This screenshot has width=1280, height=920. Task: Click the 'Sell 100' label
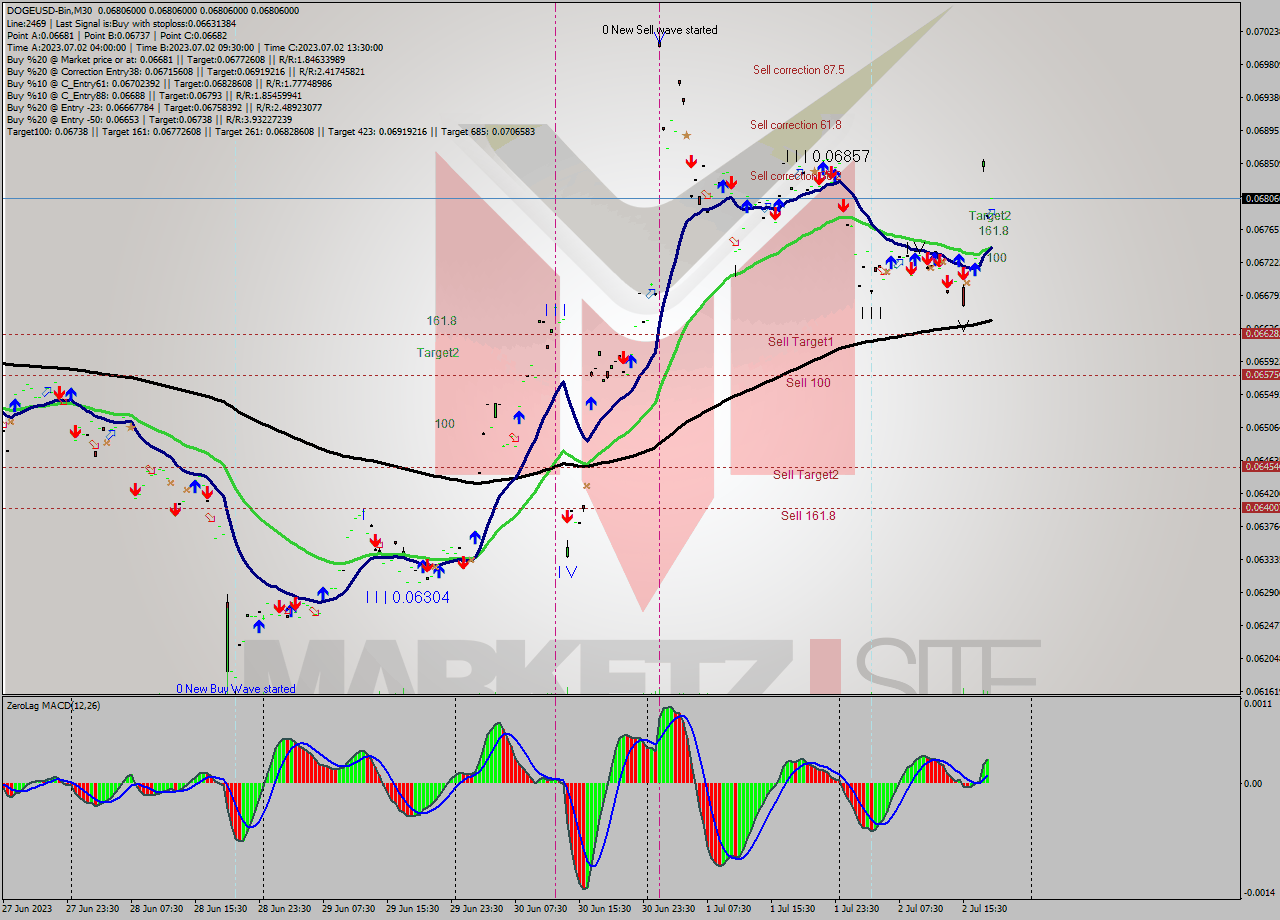(807, 383)
